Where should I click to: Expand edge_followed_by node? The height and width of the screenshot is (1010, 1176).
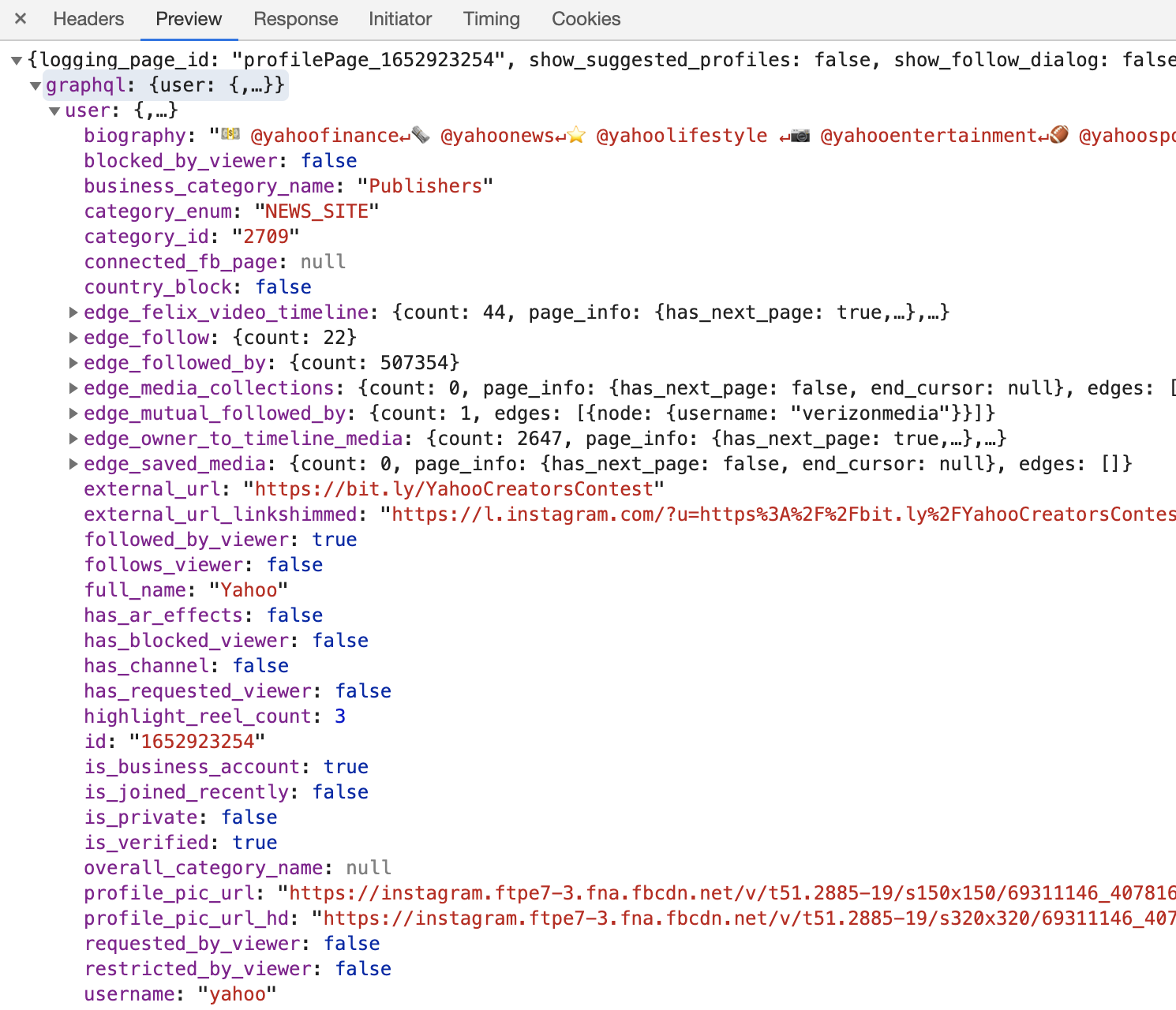coord(73,363)
